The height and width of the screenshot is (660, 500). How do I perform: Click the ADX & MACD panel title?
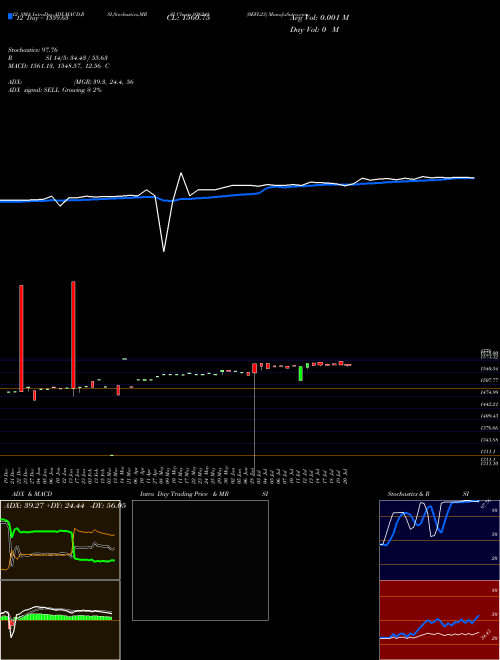click(x=32, y=494)
